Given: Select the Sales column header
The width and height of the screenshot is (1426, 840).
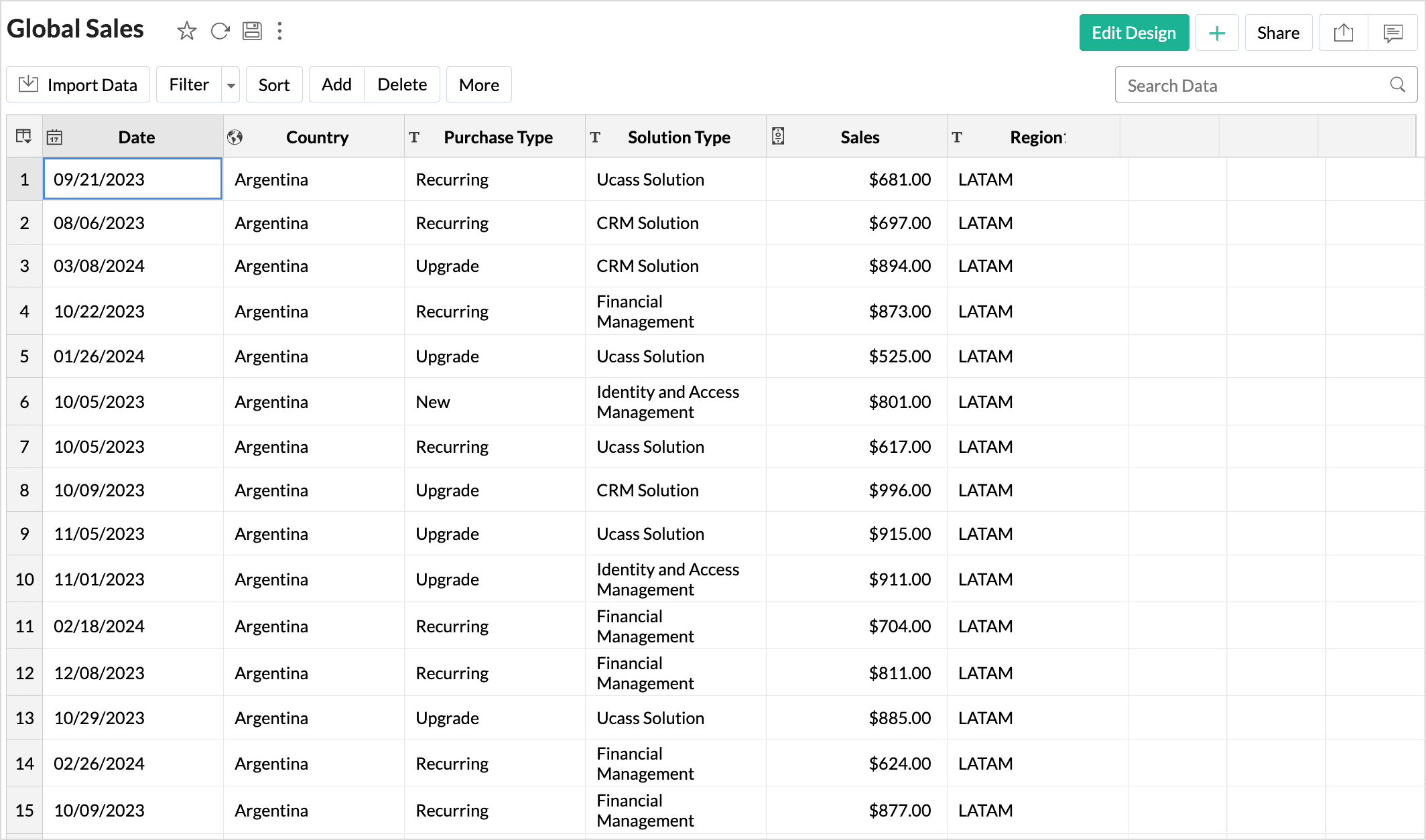Looking at the screenshot, I should pyautogui.click(x=856, y=137).
